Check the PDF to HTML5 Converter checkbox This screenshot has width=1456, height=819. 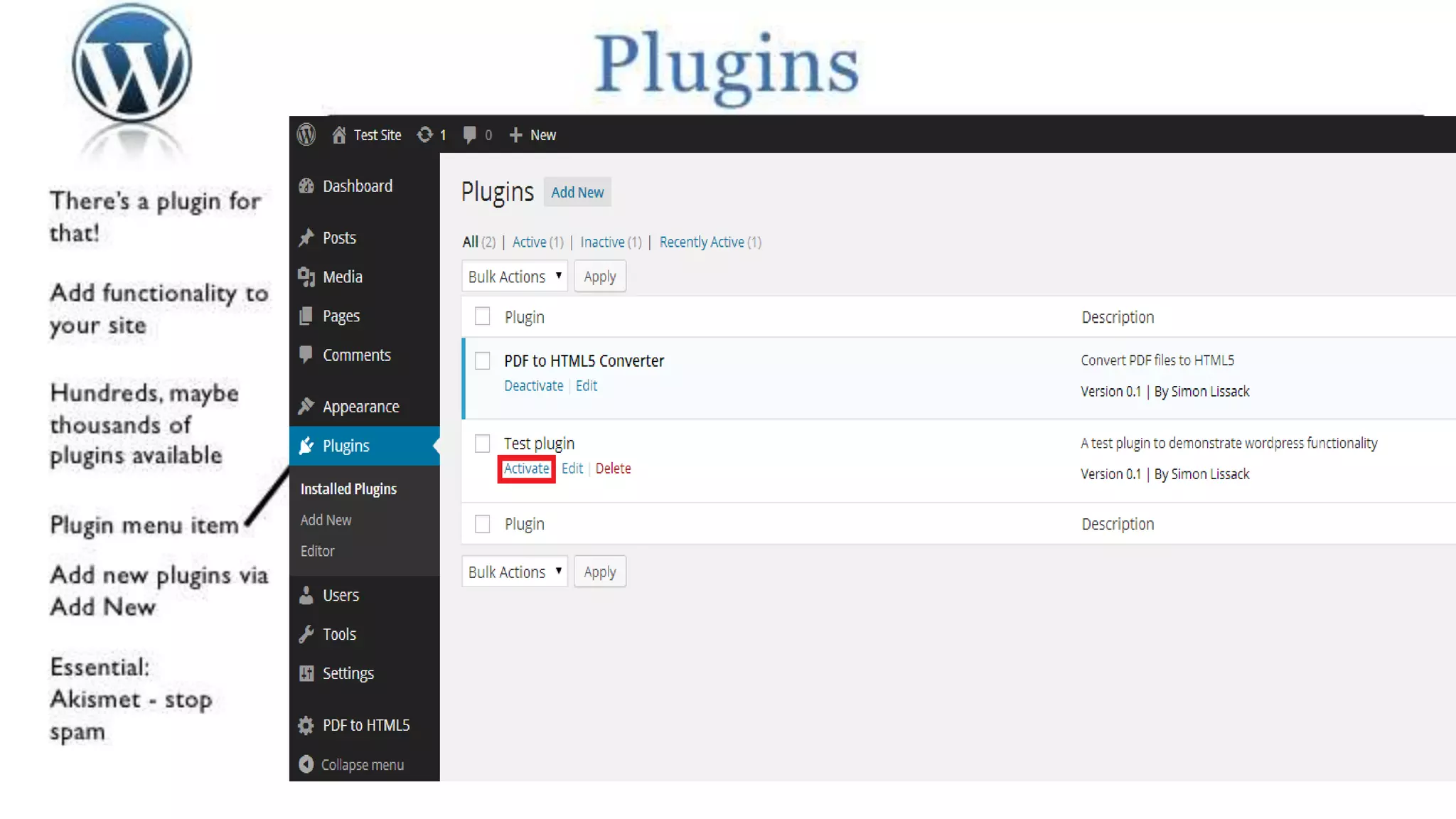pyautogui.click(x=483, y=360)
